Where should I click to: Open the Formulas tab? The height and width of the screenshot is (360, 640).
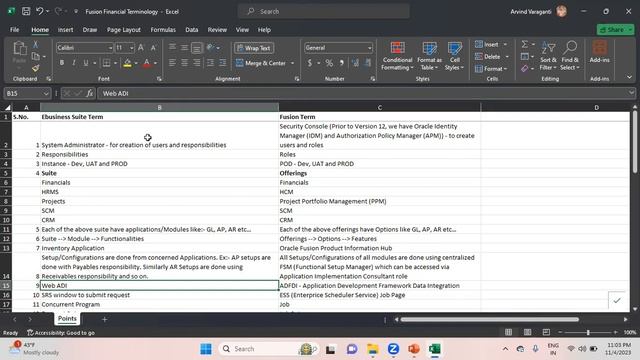(163, 30)
